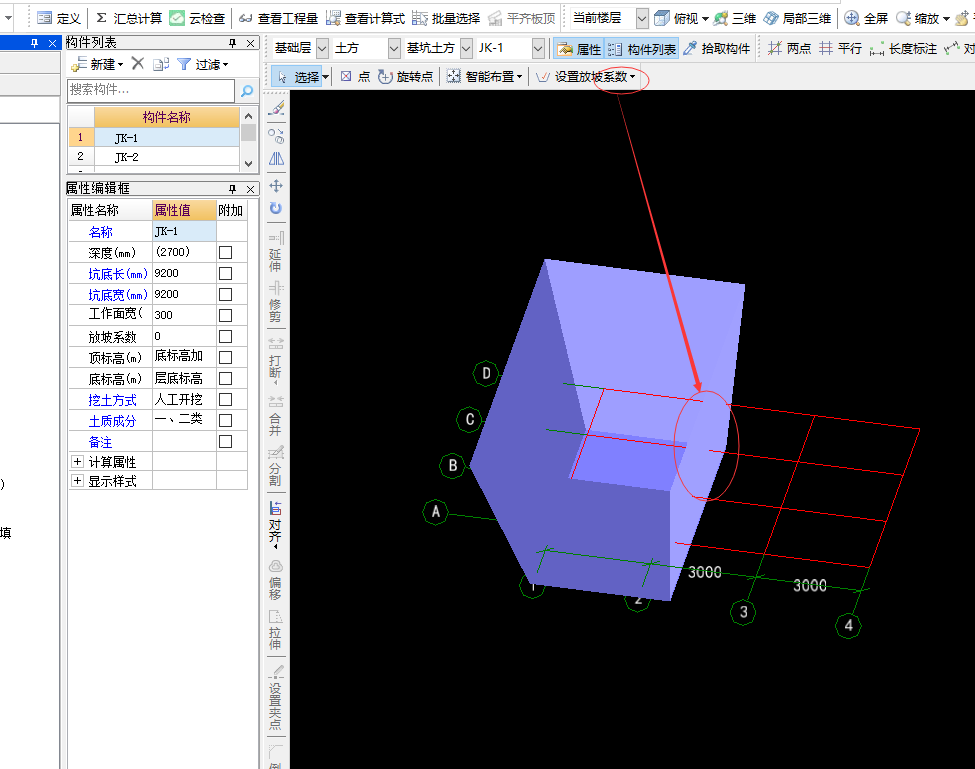The width and height of the screenshot is (975, 769).
Task: Click the 偏移 offset tool
Action: [x=275, y=579]
